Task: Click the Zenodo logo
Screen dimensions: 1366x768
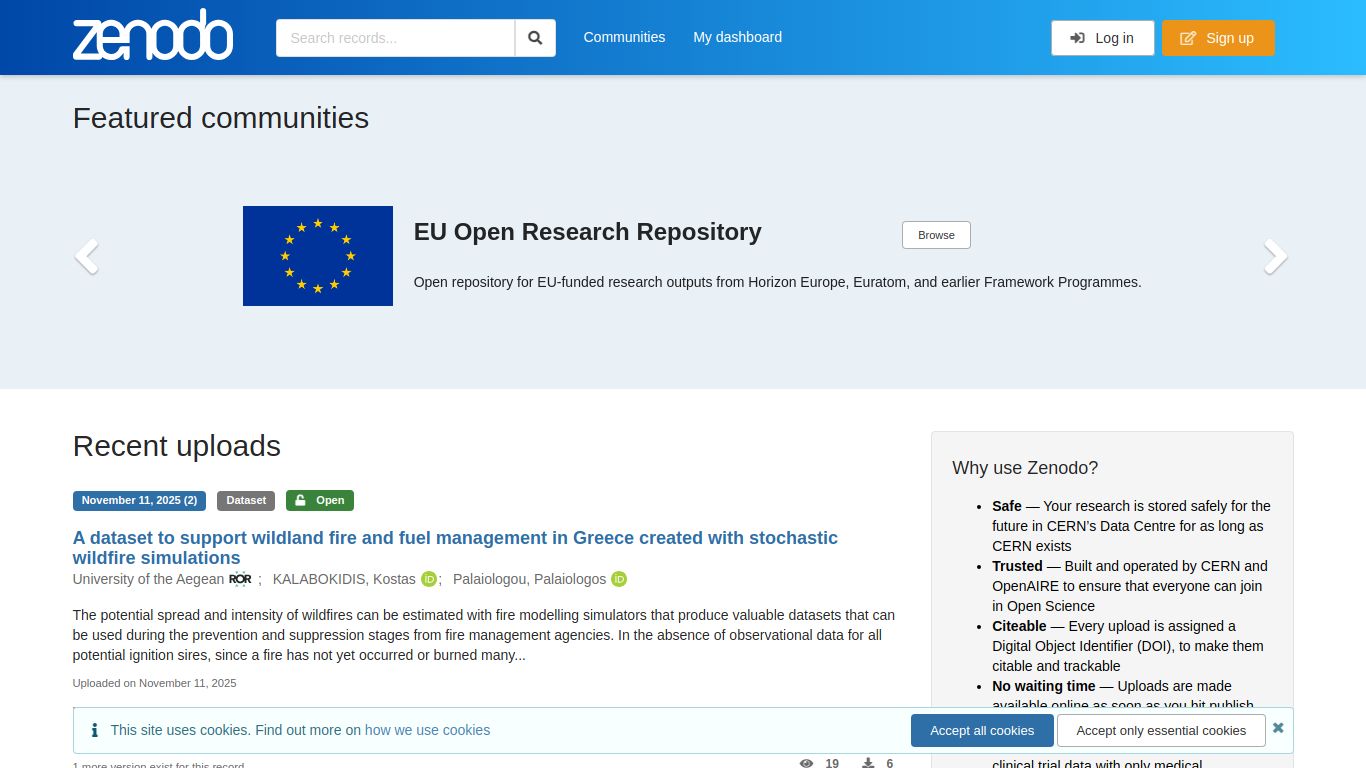Action: pos(153,36)
